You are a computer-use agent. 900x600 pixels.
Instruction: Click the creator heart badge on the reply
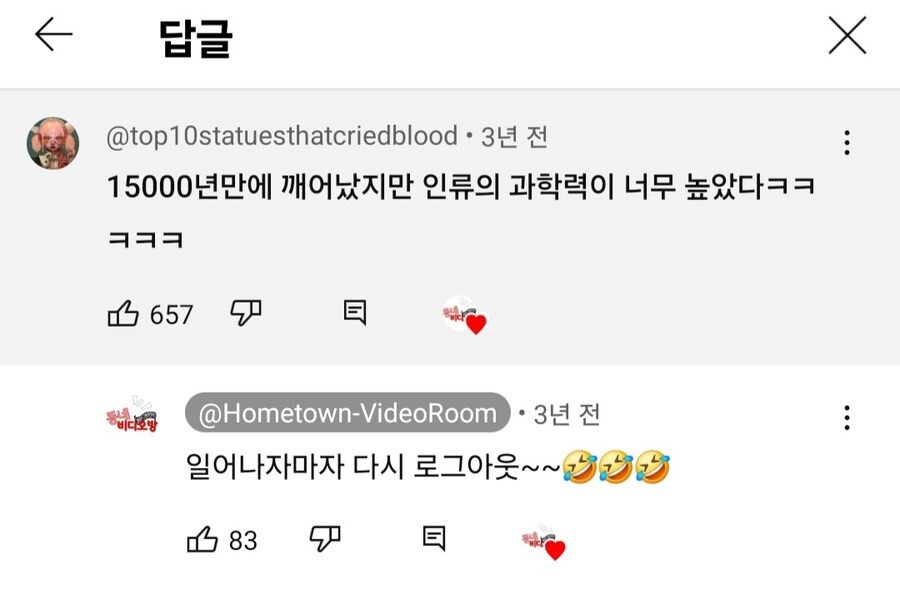tap(544, 541)
